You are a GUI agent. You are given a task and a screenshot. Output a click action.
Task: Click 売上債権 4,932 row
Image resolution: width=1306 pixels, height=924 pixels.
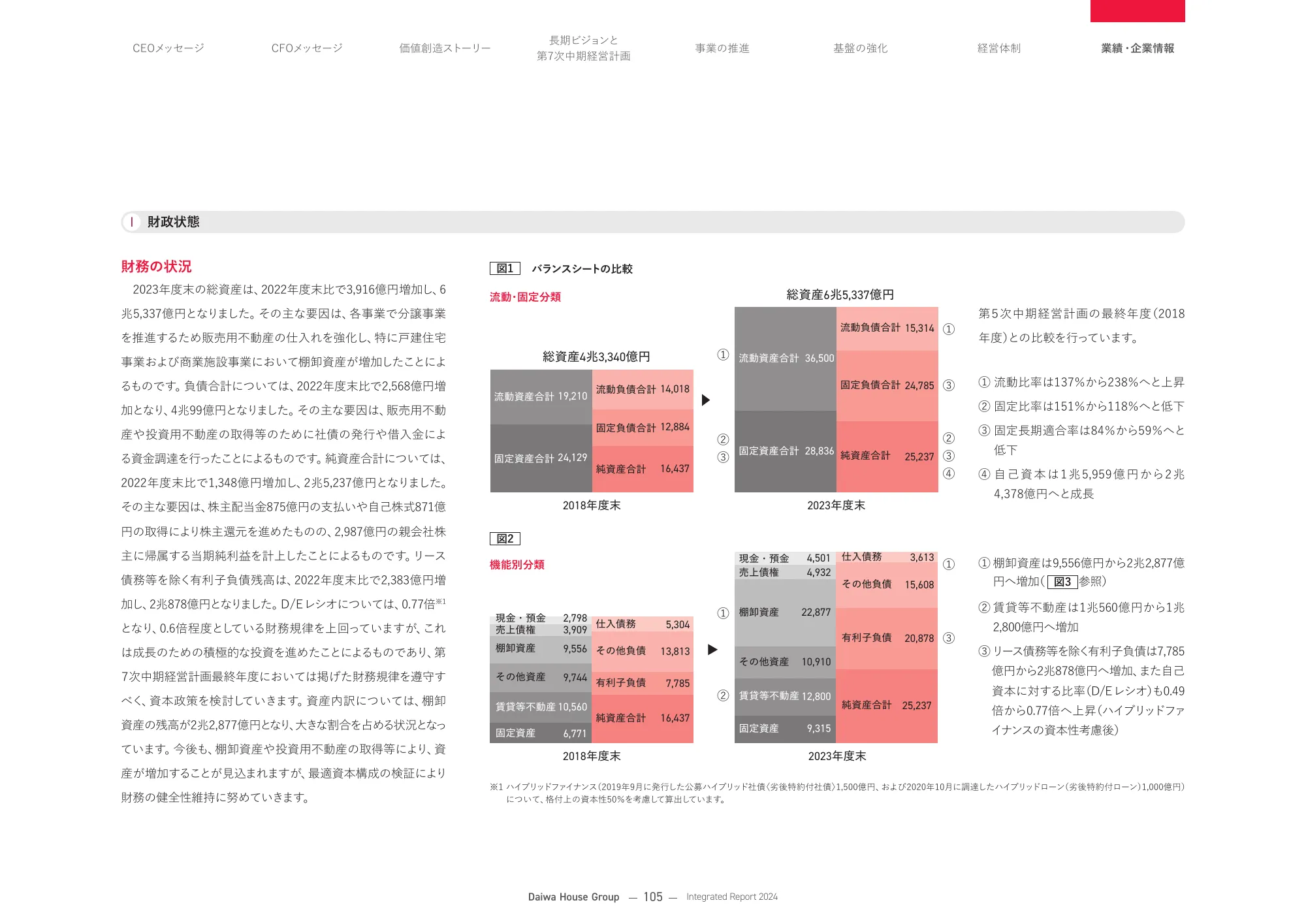click(x=785, y=573)
